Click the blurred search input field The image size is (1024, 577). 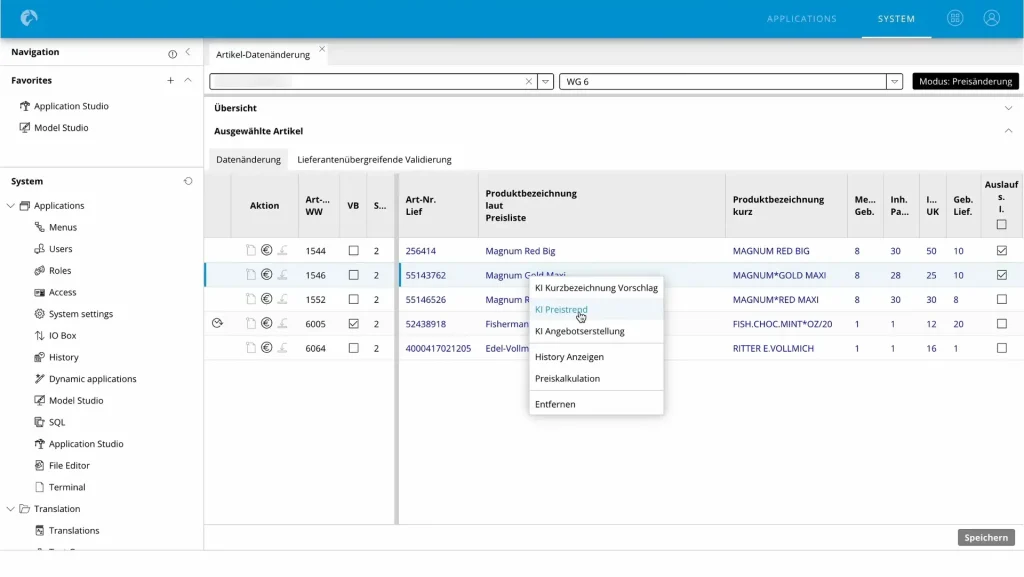[367, 82]
